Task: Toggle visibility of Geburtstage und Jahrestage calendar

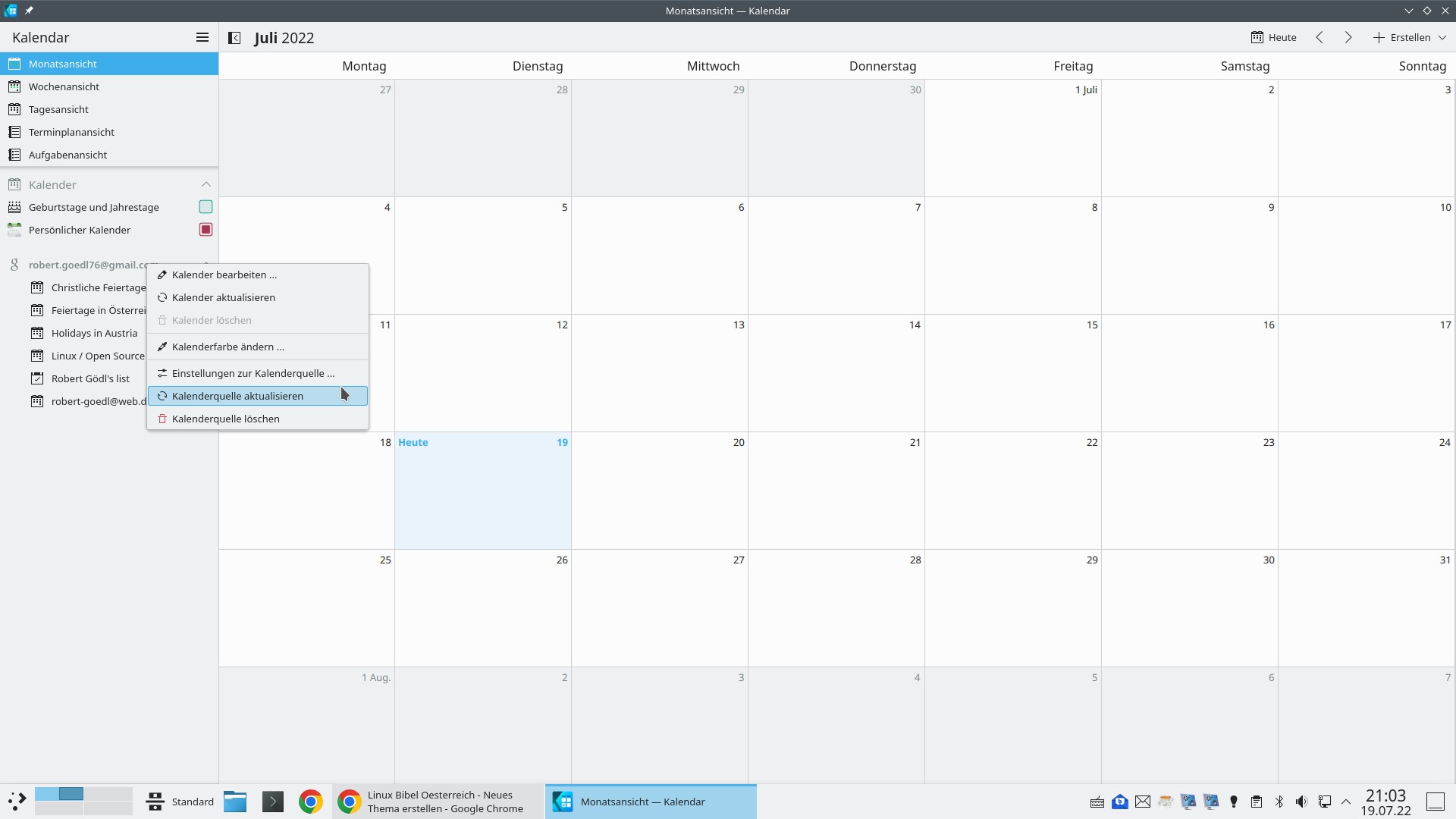Action: 205,206
